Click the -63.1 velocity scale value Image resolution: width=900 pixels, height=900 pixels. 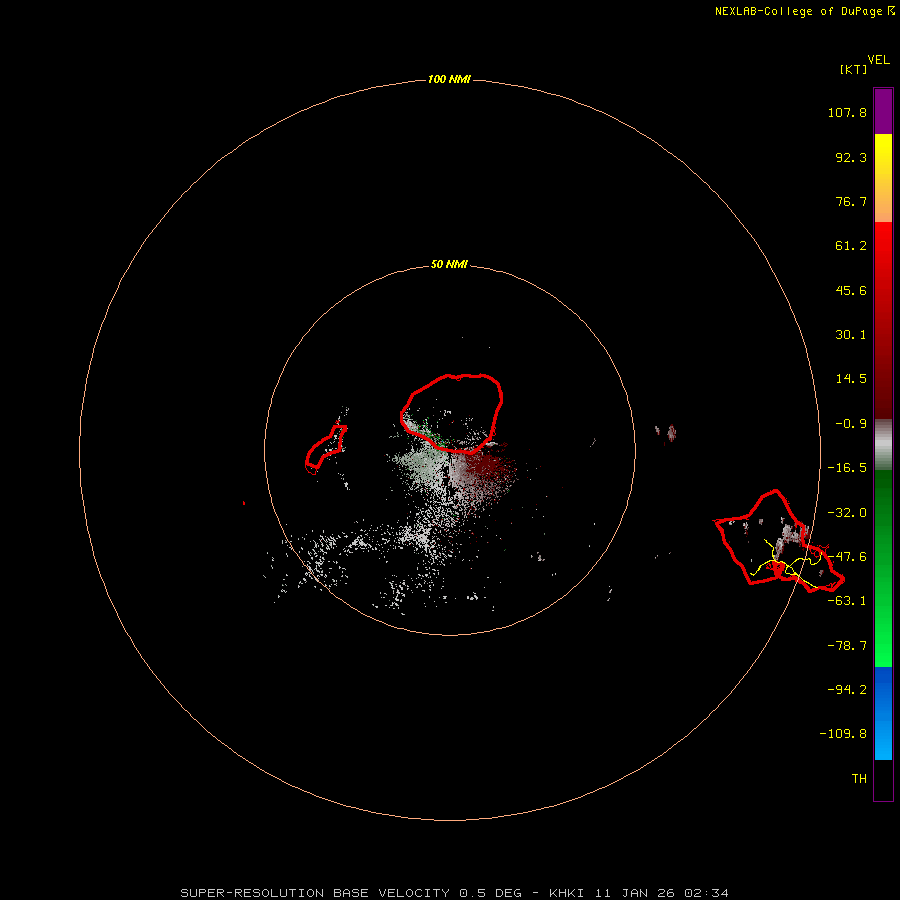click(x=847, y=601)
